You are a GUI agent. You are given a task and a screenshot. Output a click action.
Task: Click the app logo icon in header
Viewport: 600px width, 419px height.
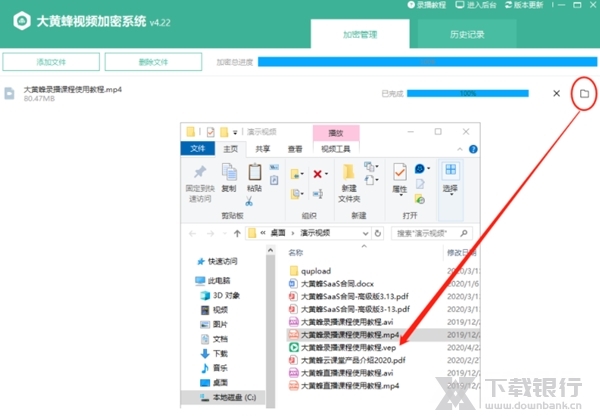point(22,21)
